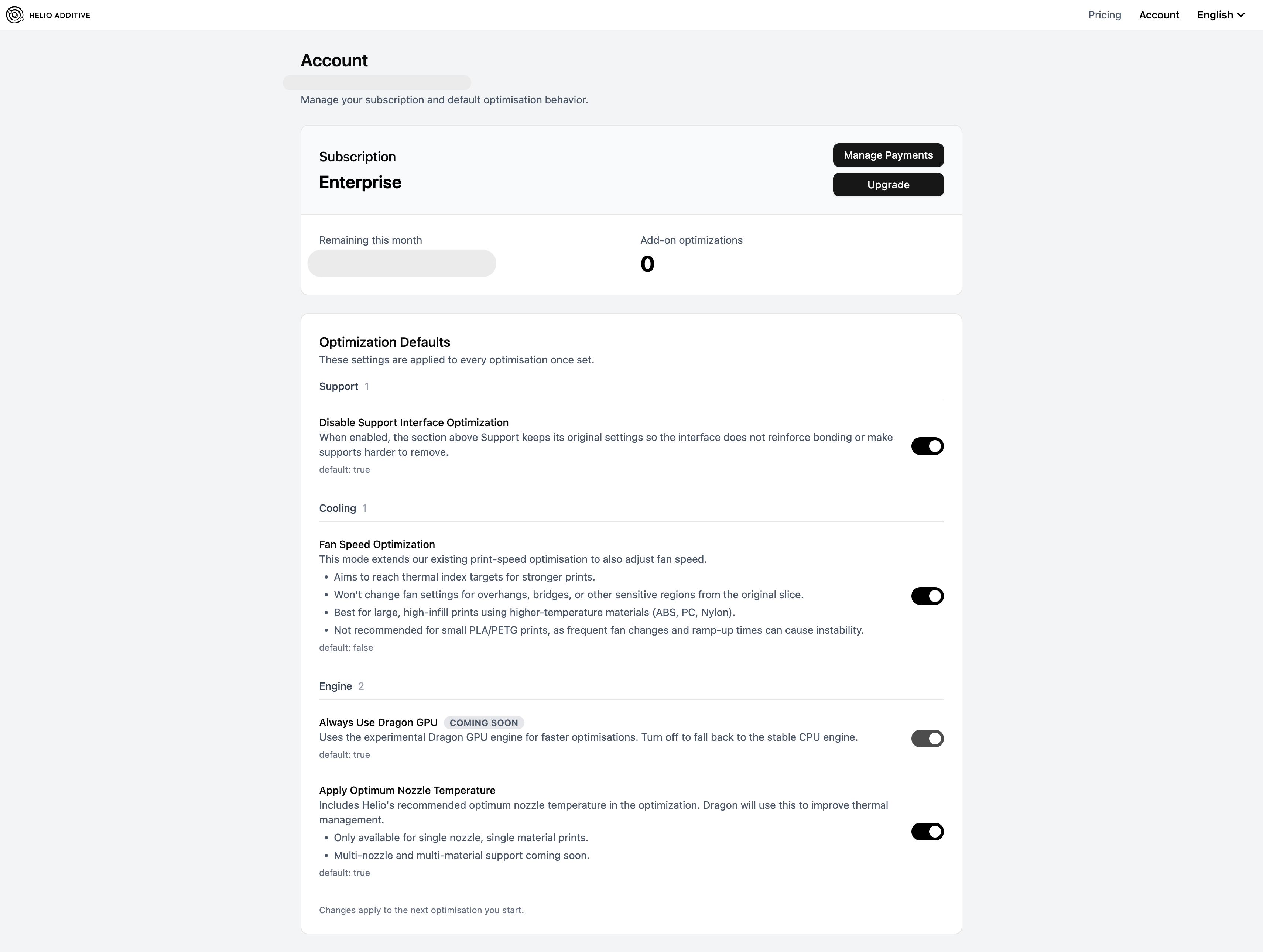Screen dimensions: 1263x952
Task: Open the Account menu item
Action: click(1158, 15)
